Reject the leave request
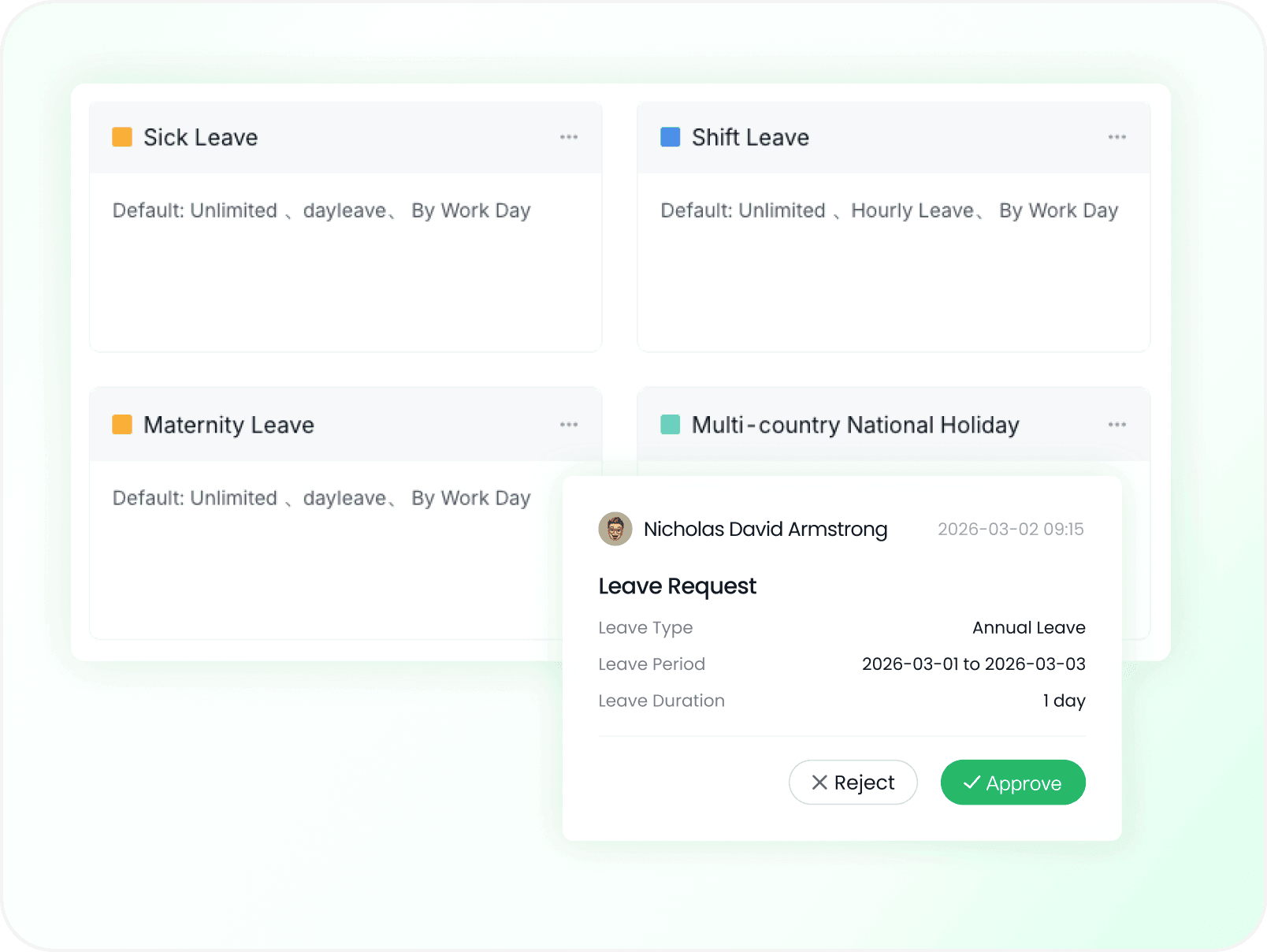 pos(853,783)
